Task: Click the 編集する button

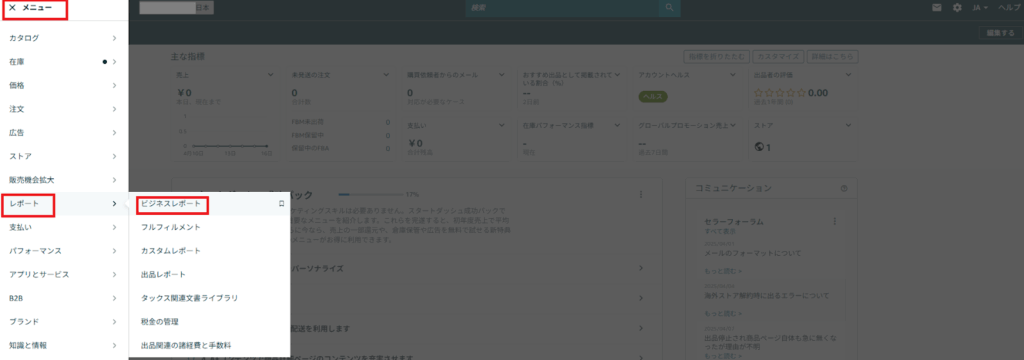Action: point(1000,33)
